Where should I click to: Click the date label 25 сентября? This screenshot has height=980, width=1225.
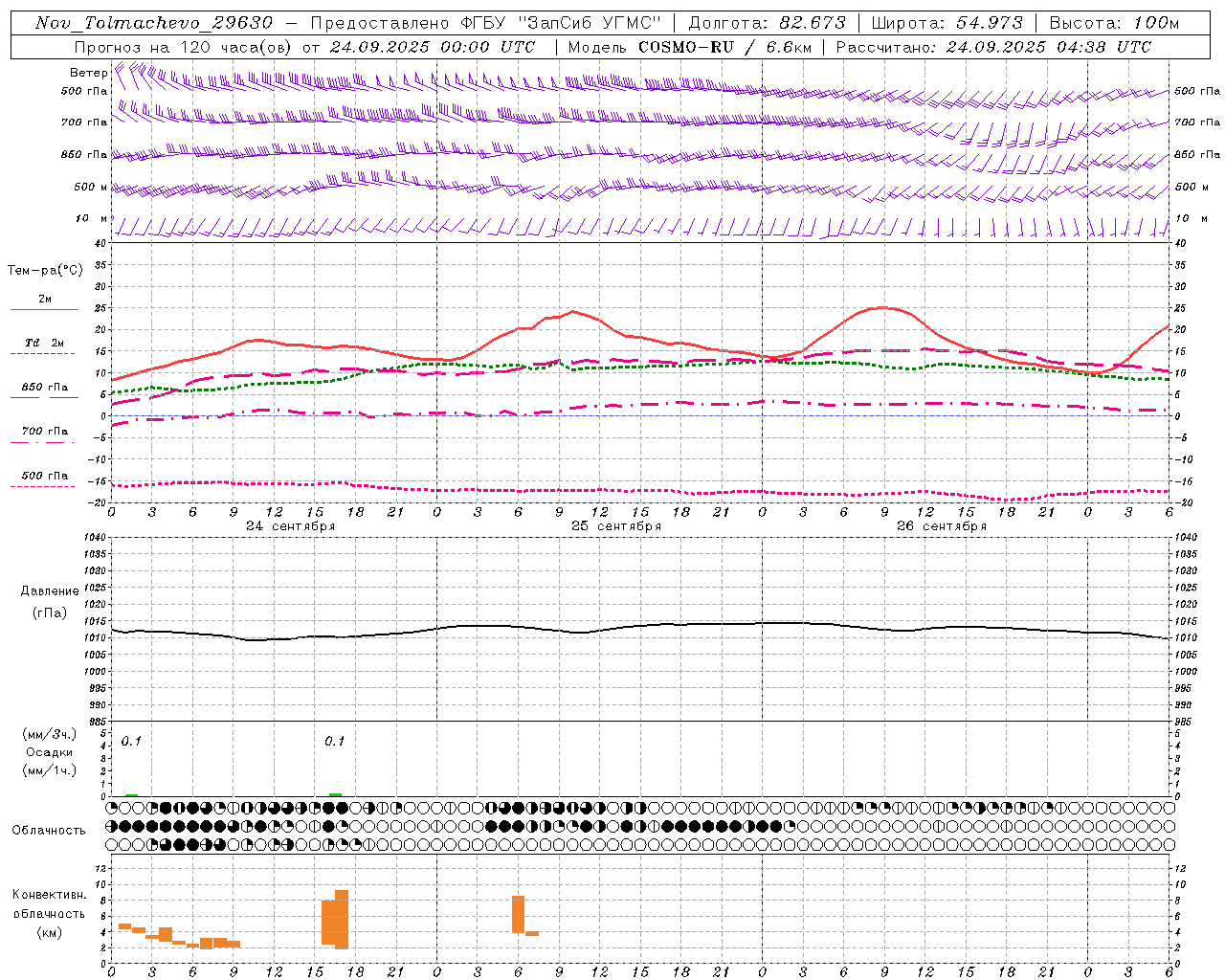616,526
